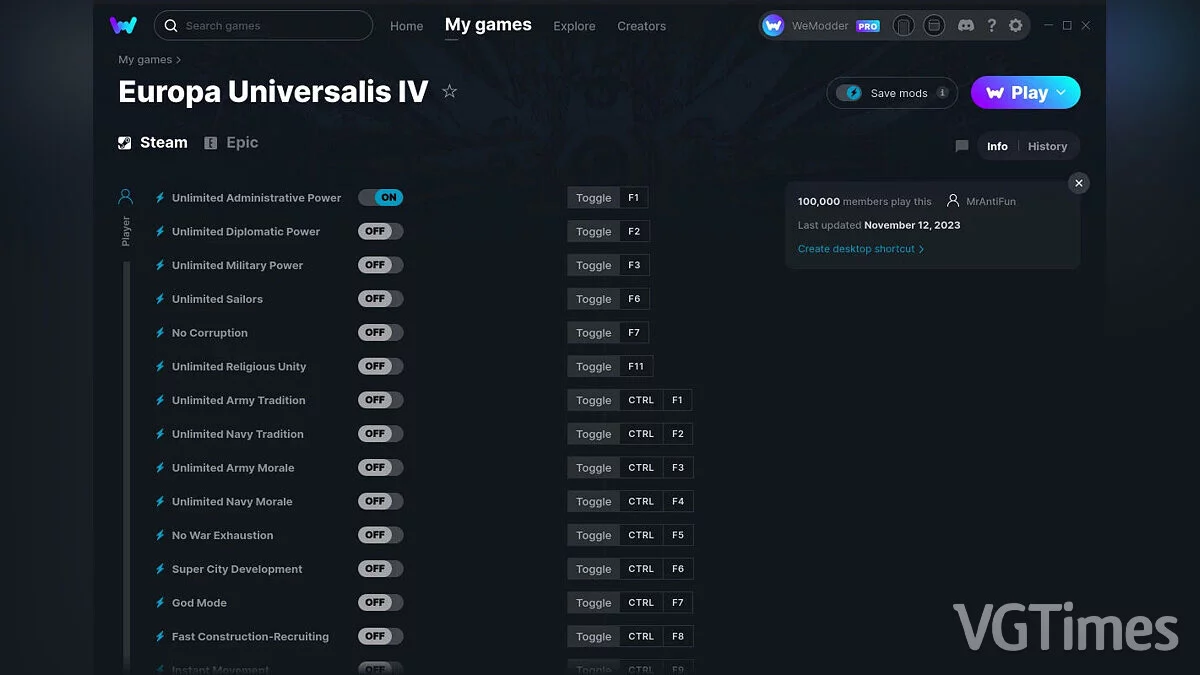1200x675 pixels.
Task: Turn off Unlimited Administrative Power
Action: point(383,197)
